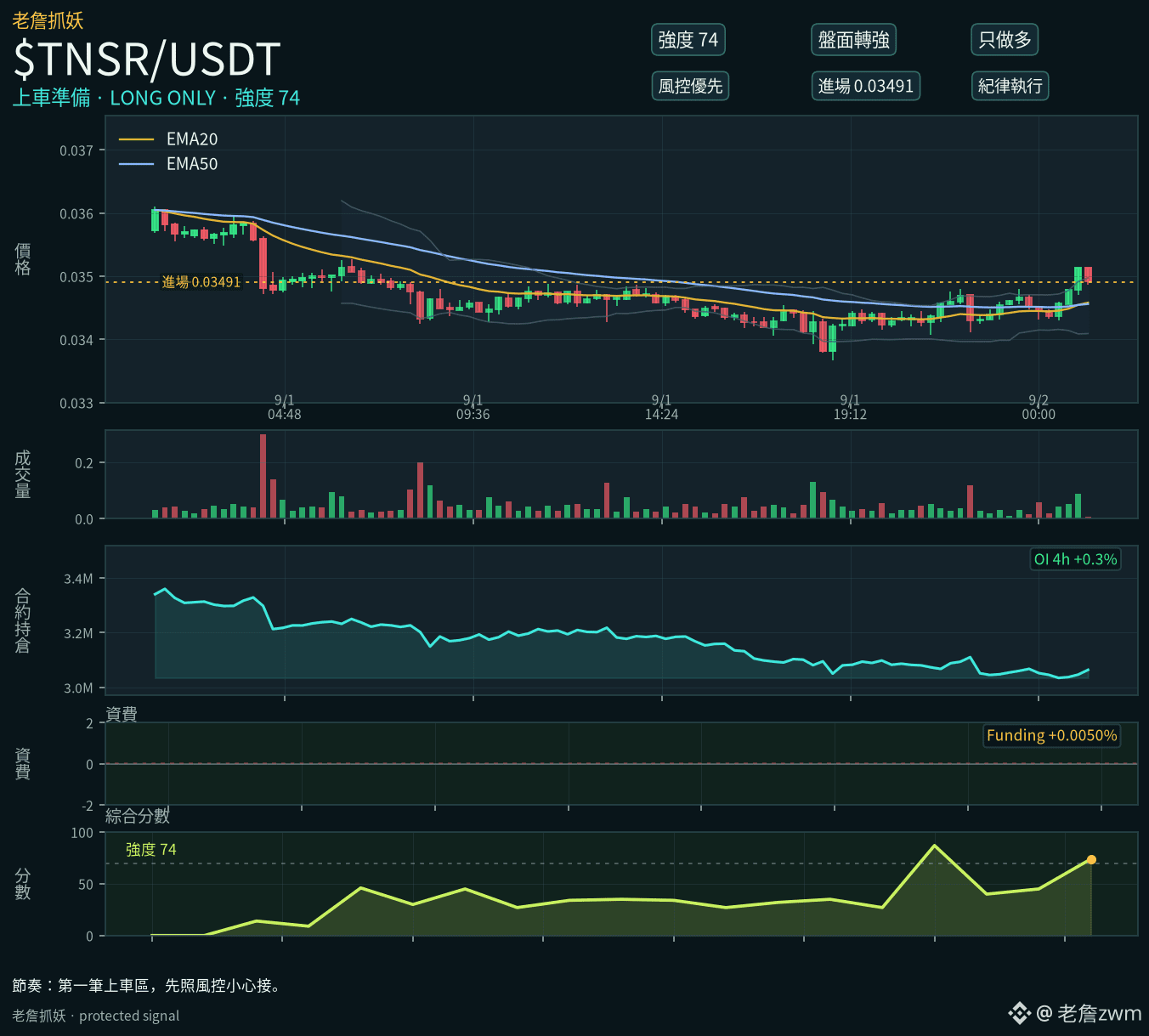Screen dimensions: 1149x1036
Task: Click the @老詹zwm watermark handle
Action: [1089, 1013]
